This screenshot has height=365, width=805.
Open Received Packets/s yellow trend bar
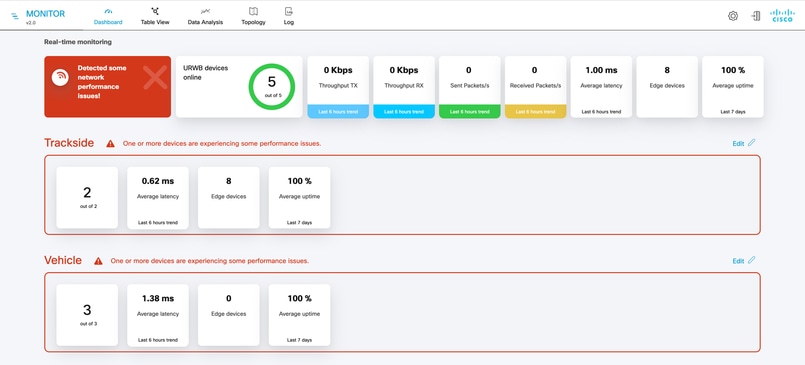click(x=535, y=111)
